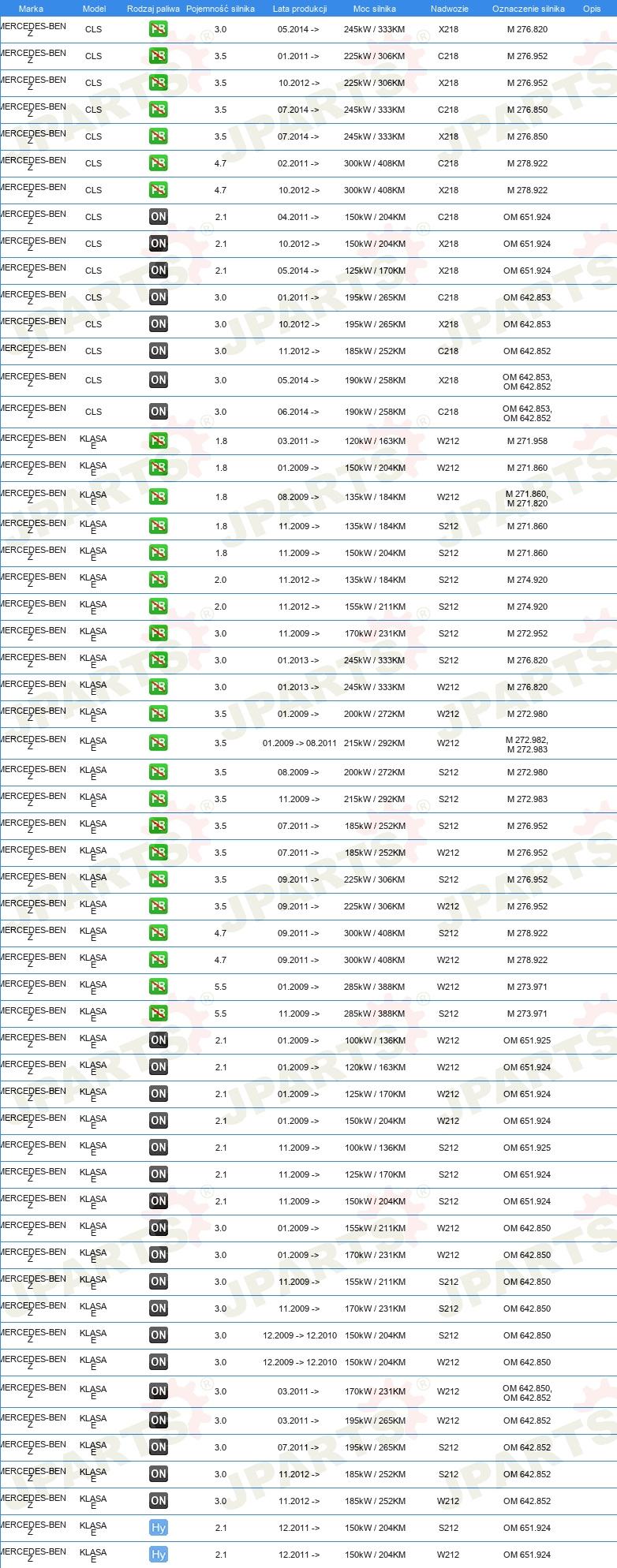Click ON icon for CLS 11.2012 185kW row
This screenshot has height=1568, width=617.
(x=158, y=351)
